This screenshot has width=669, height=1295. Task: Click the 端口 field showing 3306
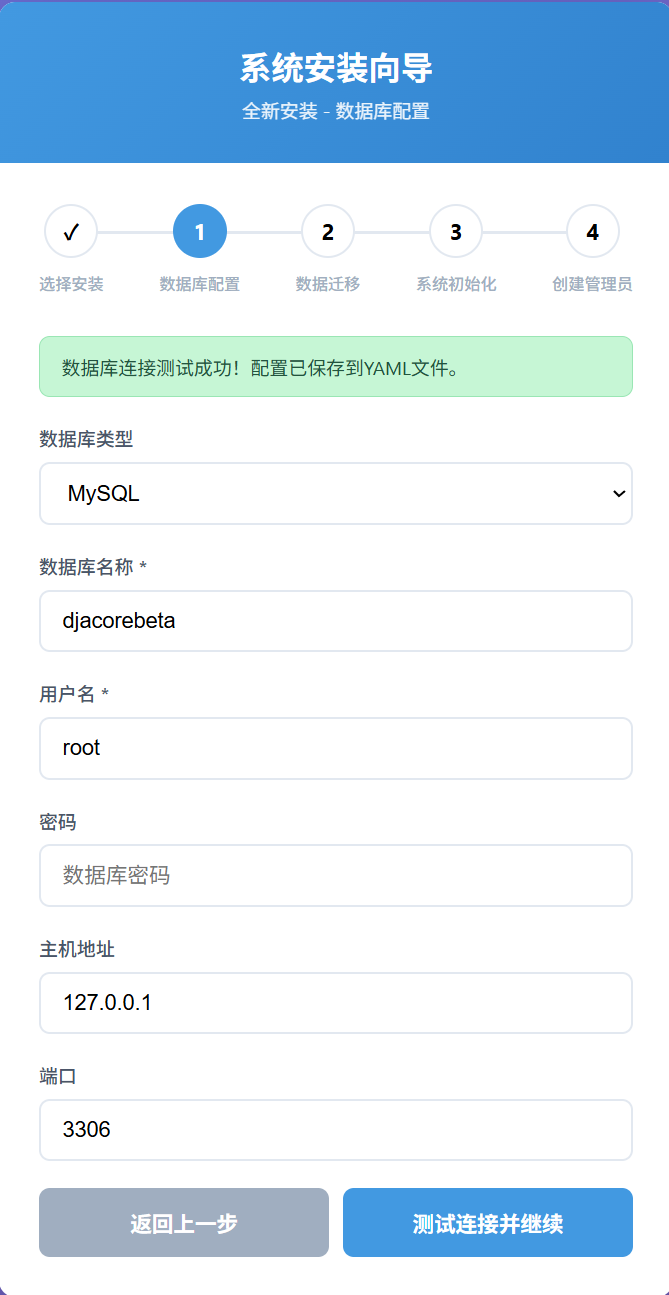click(336, 1130)
